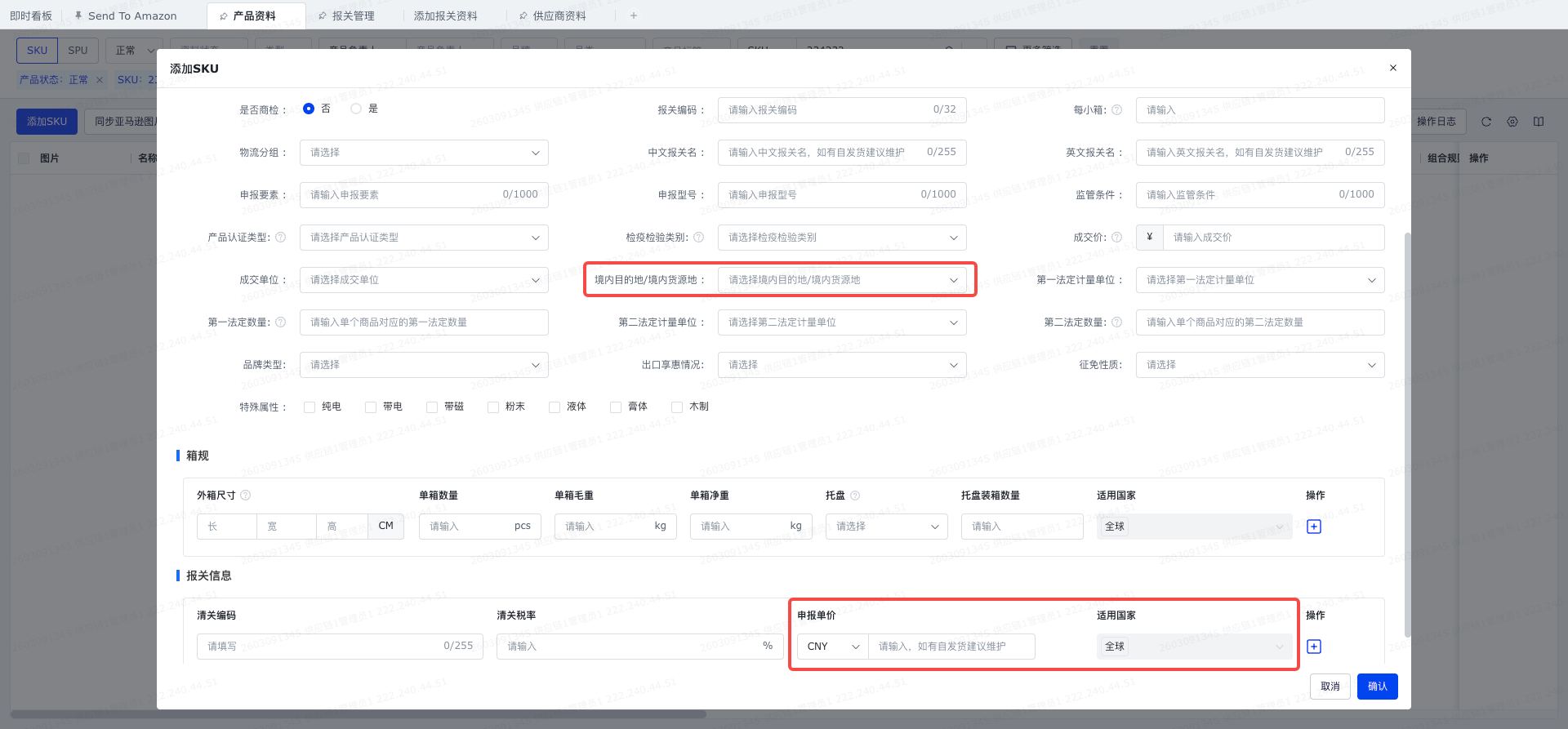The width and height of the screenshot is (1568, 729).
Task: Close the 添加SKU dialog with X
Action: coord(1393,68)
